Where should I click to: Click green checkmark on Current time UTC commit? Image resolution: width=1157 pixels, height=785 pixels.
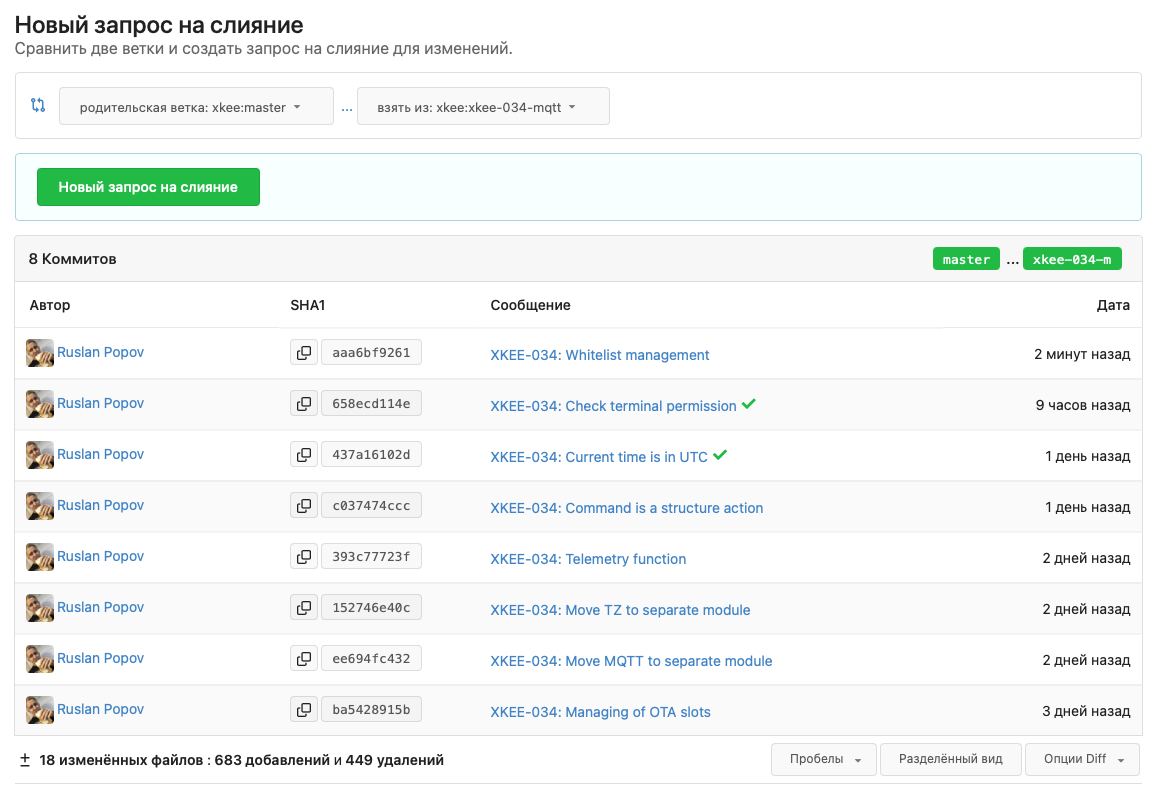click(x=720, y=455)
